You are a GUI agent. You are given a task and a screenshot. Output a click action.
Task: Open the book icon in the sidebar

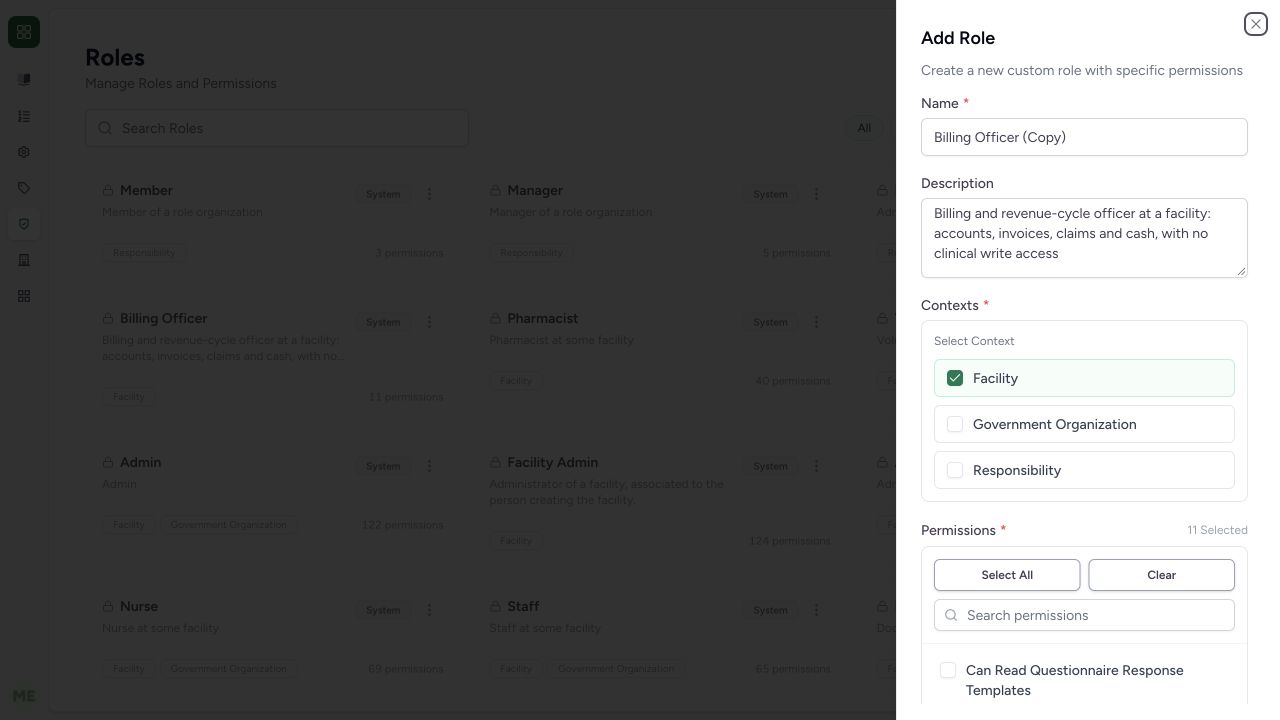(24, 80)
